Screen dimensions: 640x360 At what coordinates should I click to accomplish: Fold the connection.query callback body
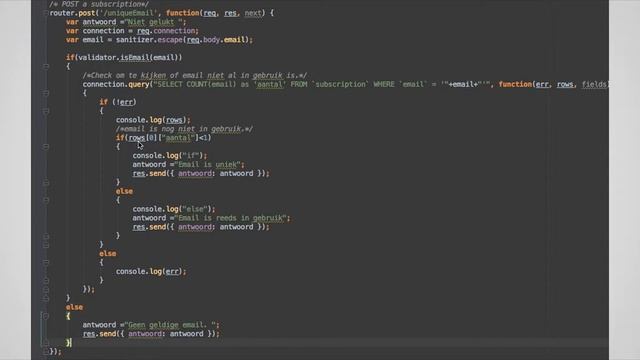tap(46, 93)
